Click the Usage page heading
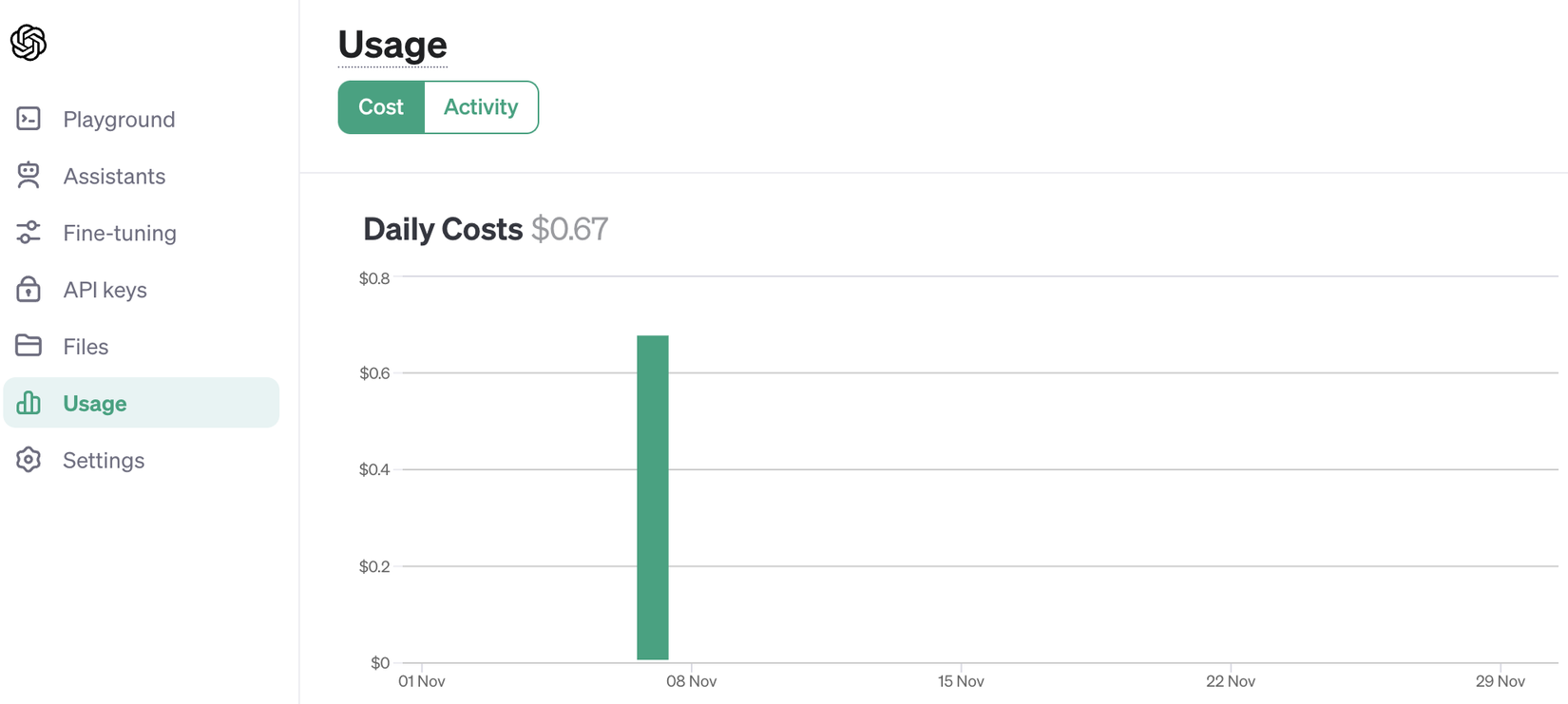Image resolution: width=1568 pixels, height=704 pixels. (x=392, y=45)
